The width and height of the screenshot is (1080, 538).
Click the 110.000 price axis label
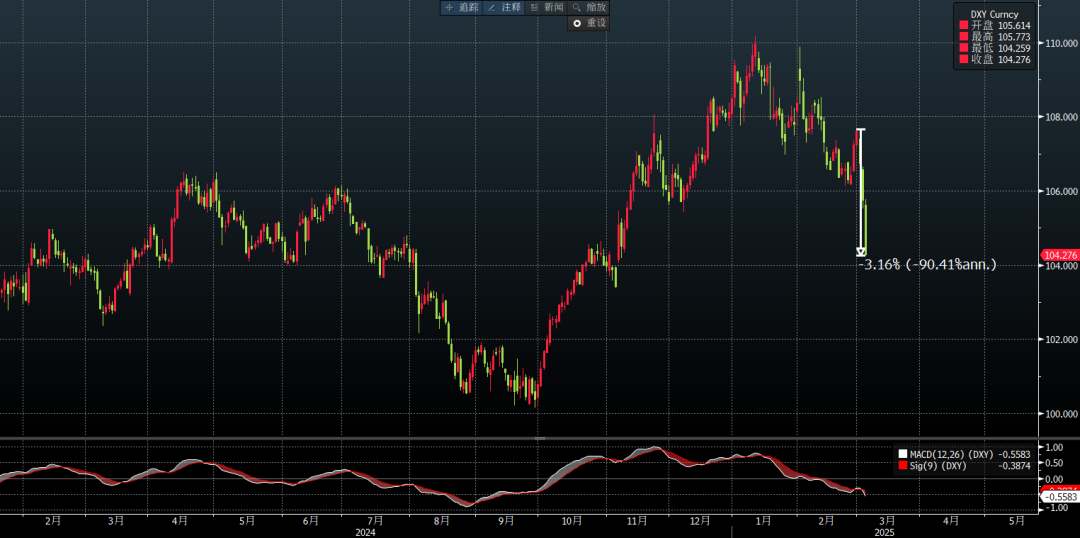click(1060, 44)
